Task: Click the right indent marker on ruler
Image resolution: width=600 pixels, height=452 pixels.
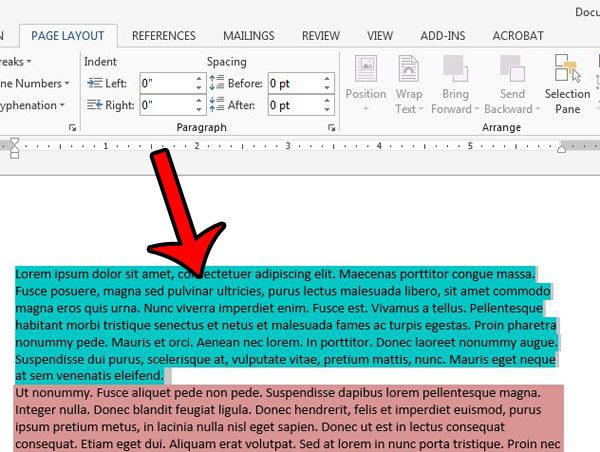Action: (x=561, y=148)
